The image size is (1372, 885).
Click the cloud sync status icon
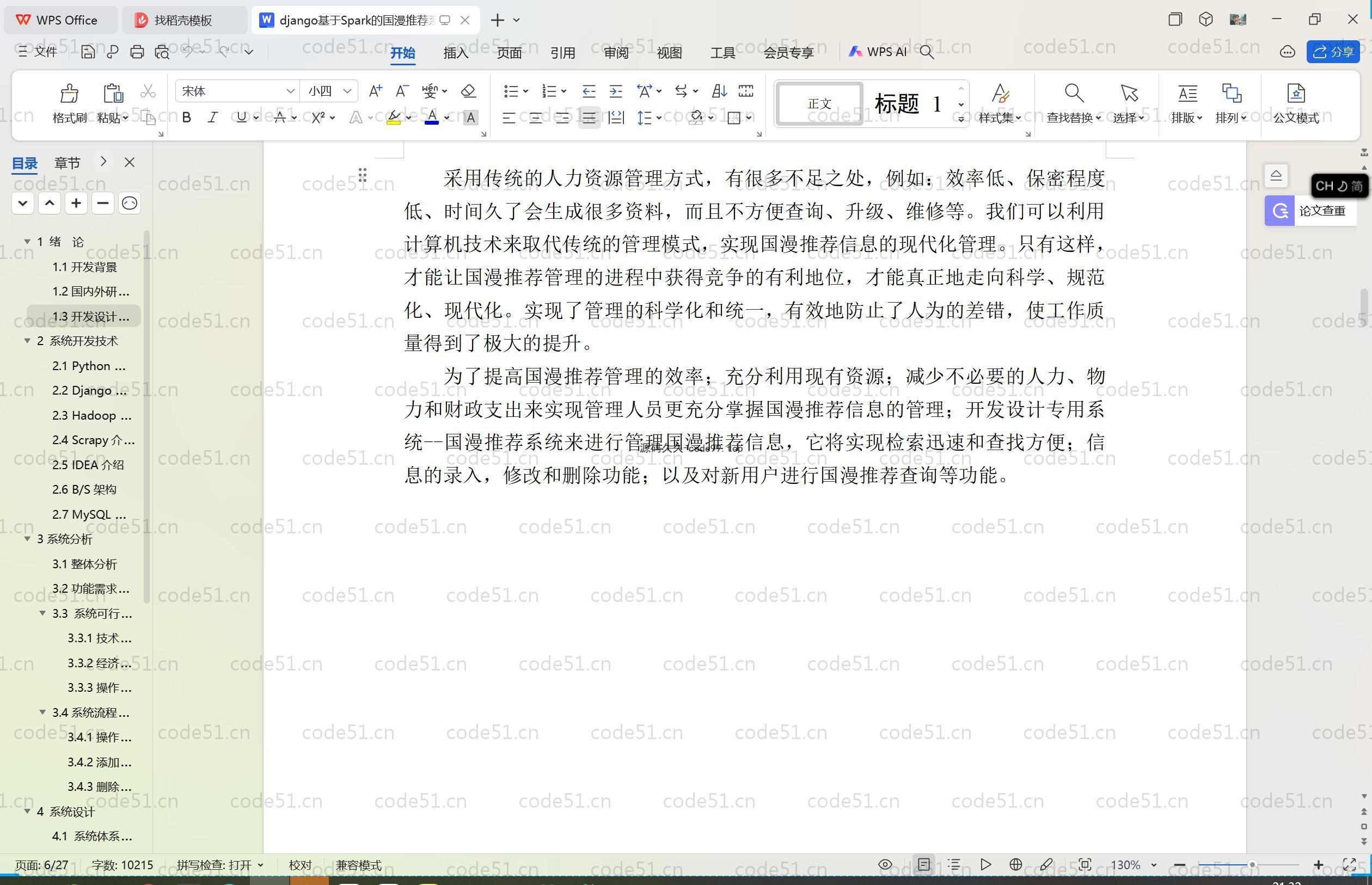click(x=1288, y=52)
